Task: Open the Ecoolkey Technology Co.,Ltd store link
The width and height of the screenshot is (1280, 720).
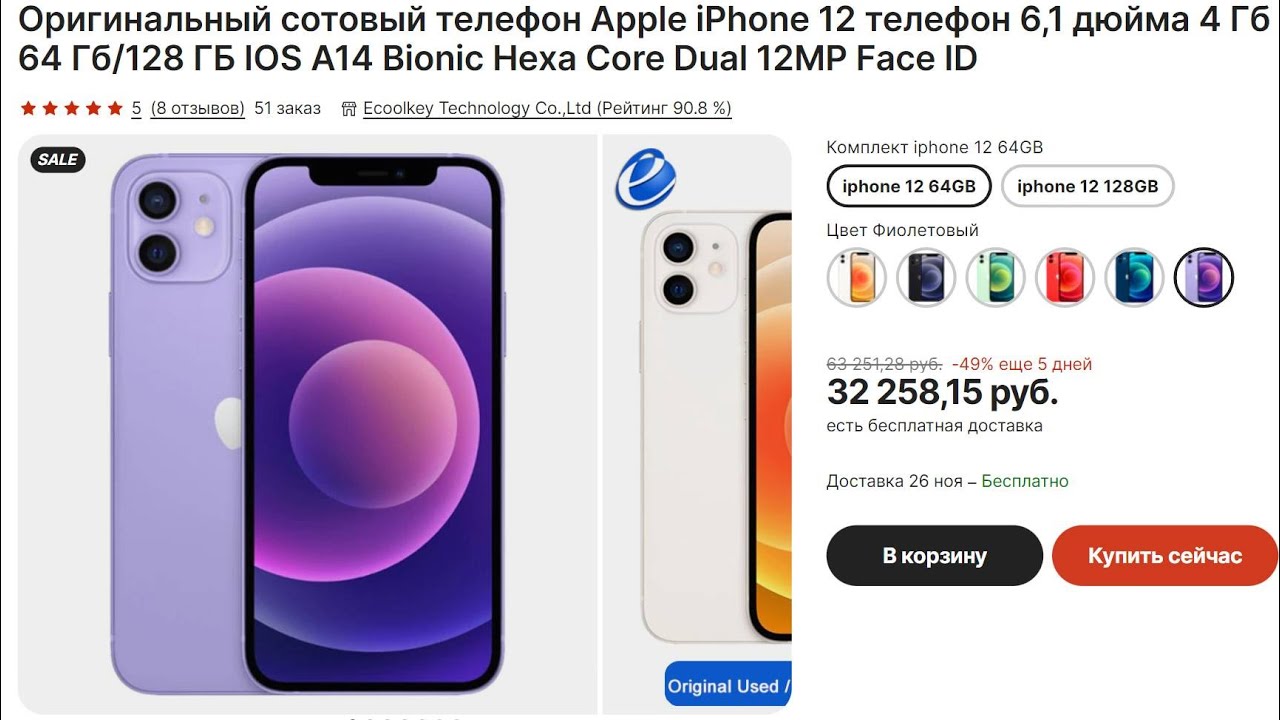Action: click(547, 108)
